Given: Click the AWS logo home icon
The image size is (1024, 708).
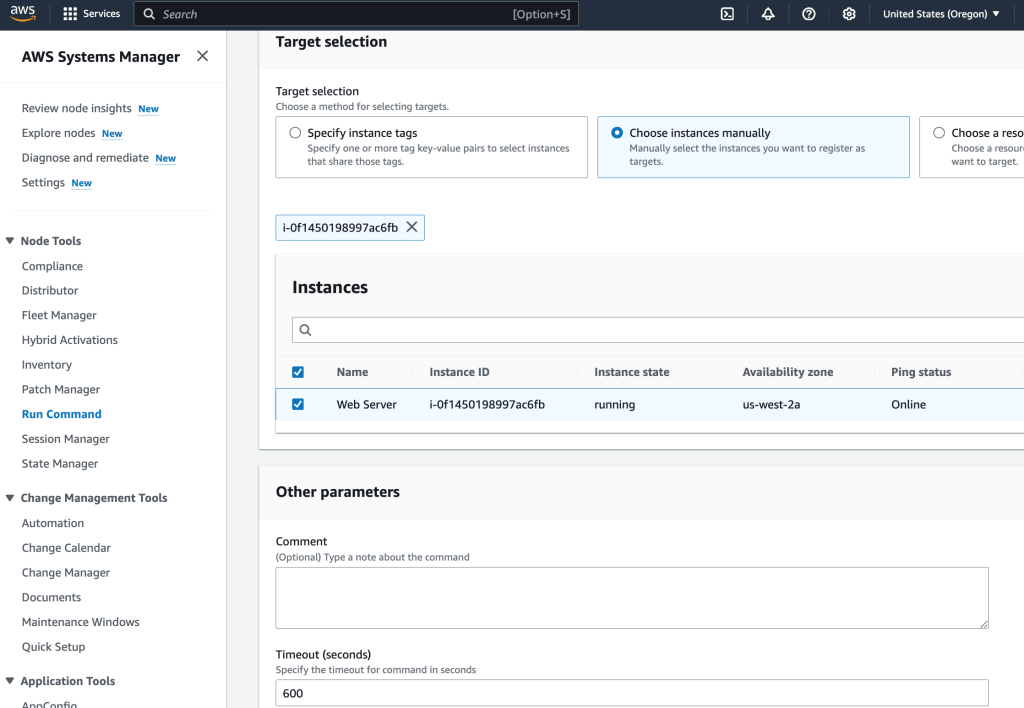Looking at the screenshot, I should (x=24, y=14).
